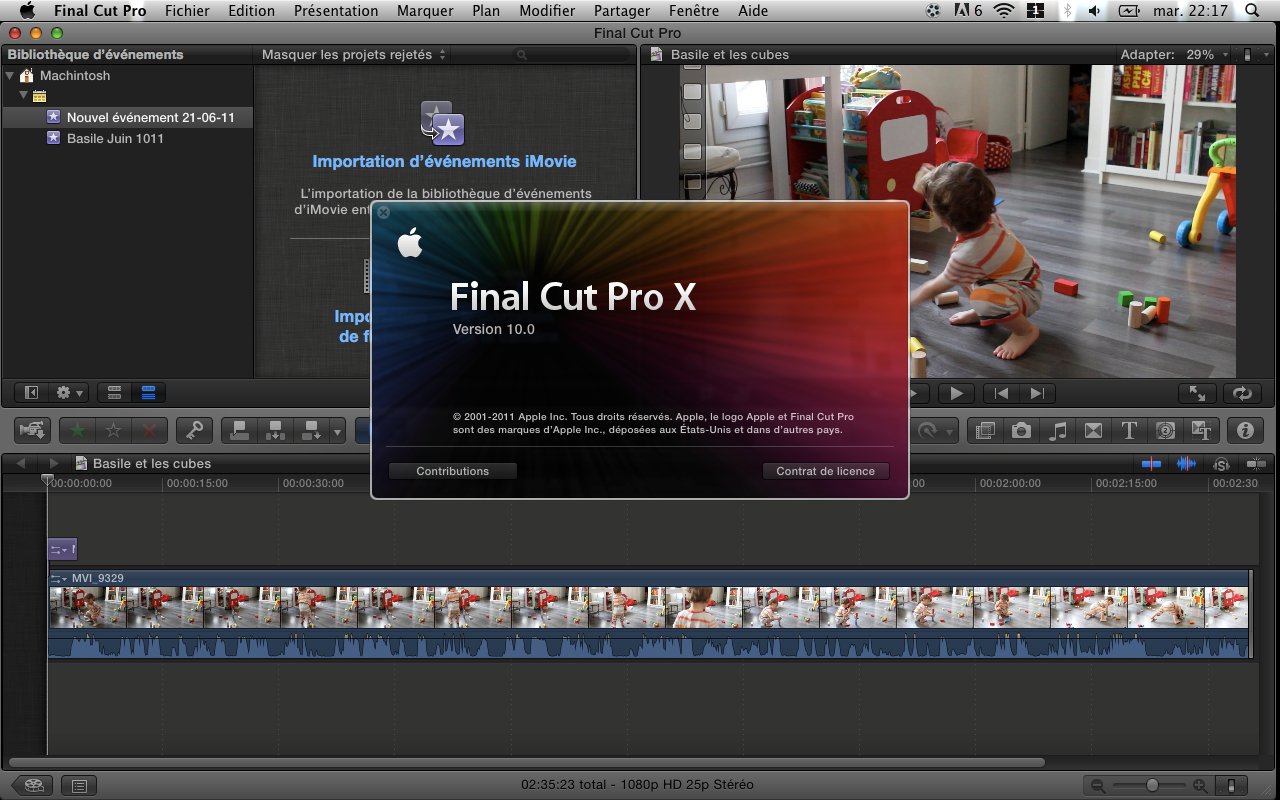Open Contrat de licence button
Image resolution: width=1280 pixels, height=800 pixels.
[825, 471]
